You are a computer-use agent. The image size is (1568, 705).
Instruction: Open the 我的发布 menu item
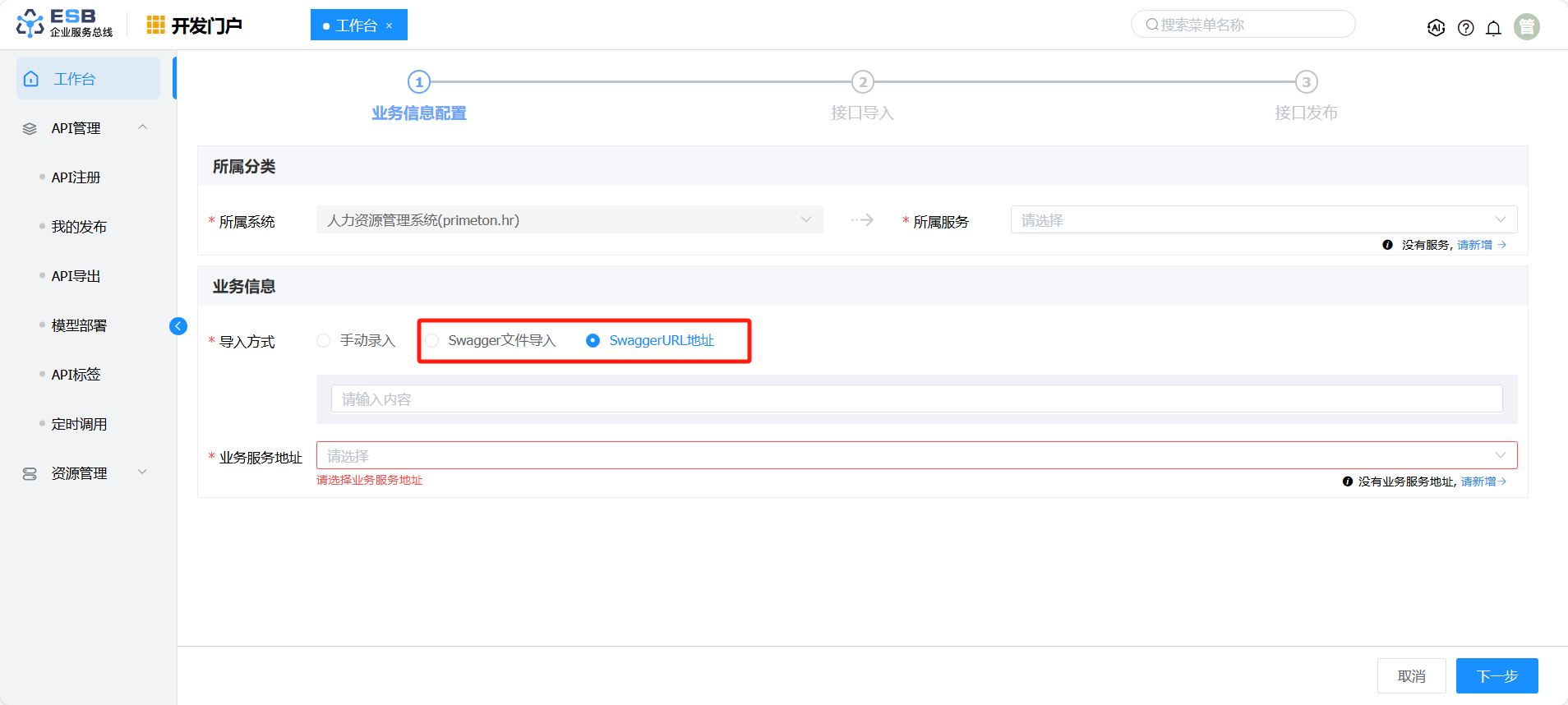(79, 227)
